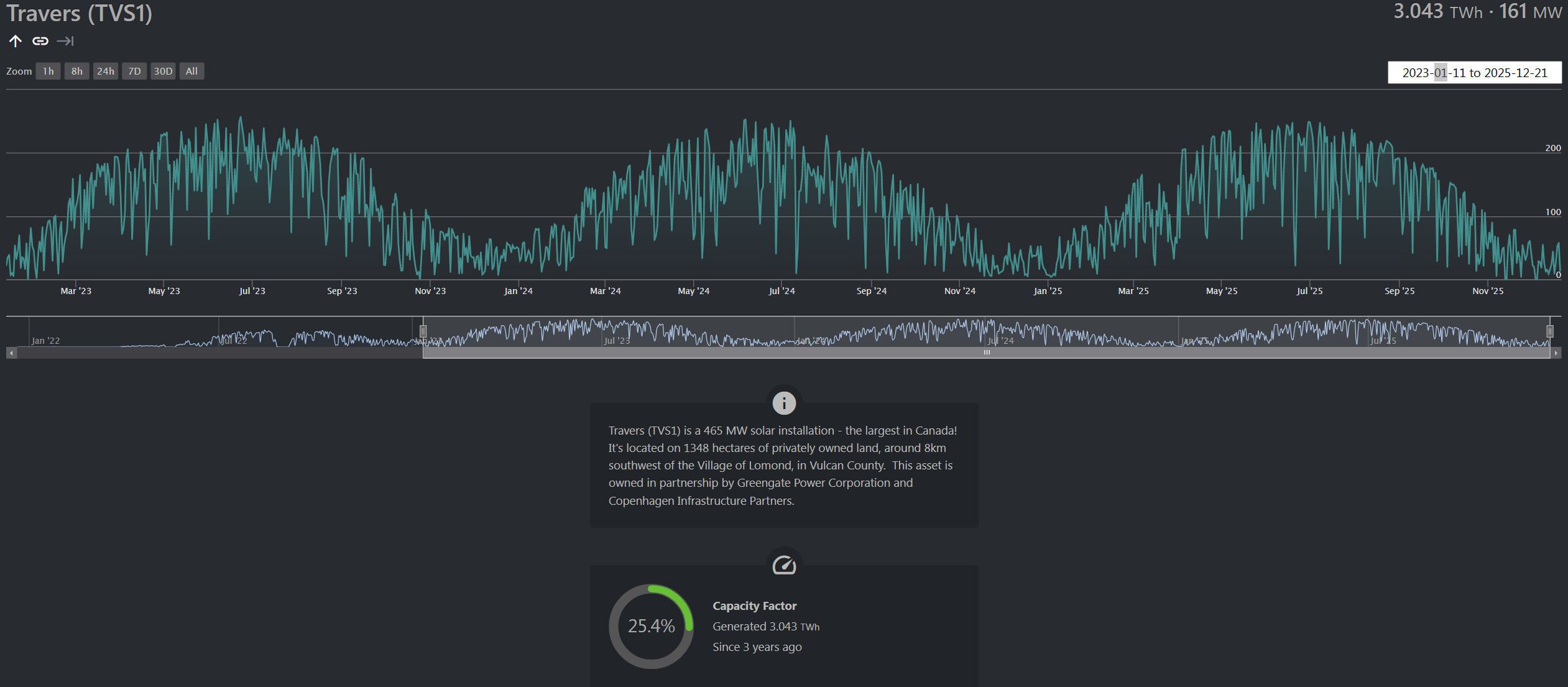Click the right navigator range handle
The width and height of the screenshot is (1568, 687).
coord(1550,331)
